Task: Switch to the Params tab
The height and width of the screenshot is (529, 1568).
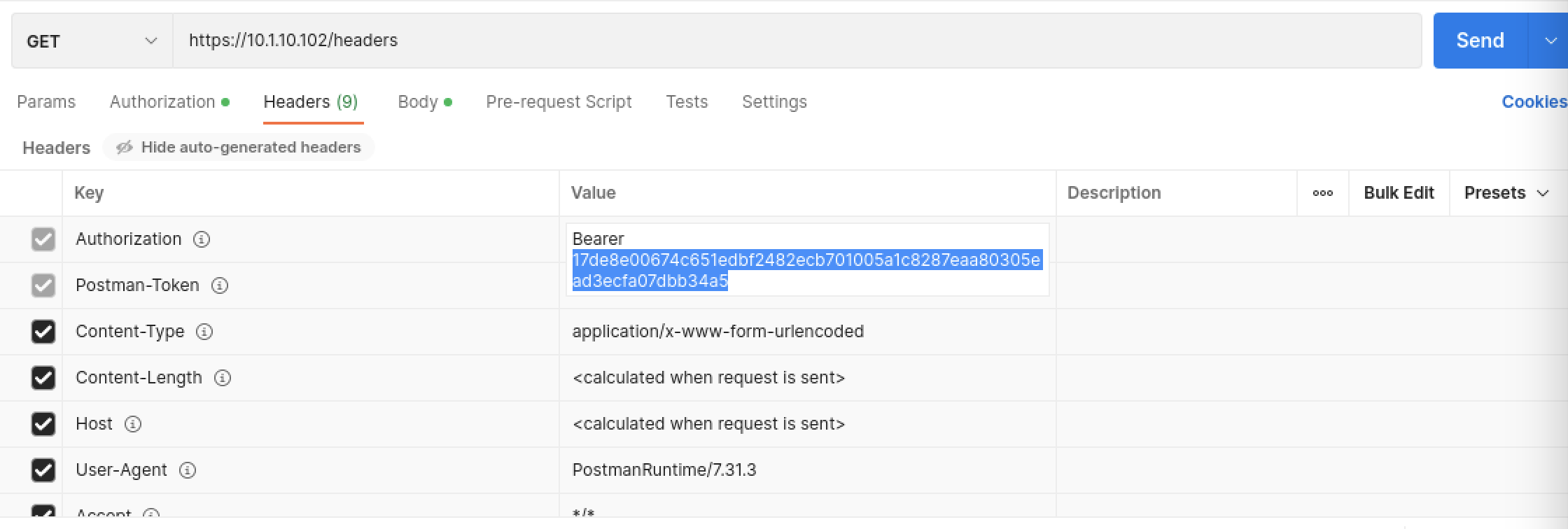Action: [46, 102]
